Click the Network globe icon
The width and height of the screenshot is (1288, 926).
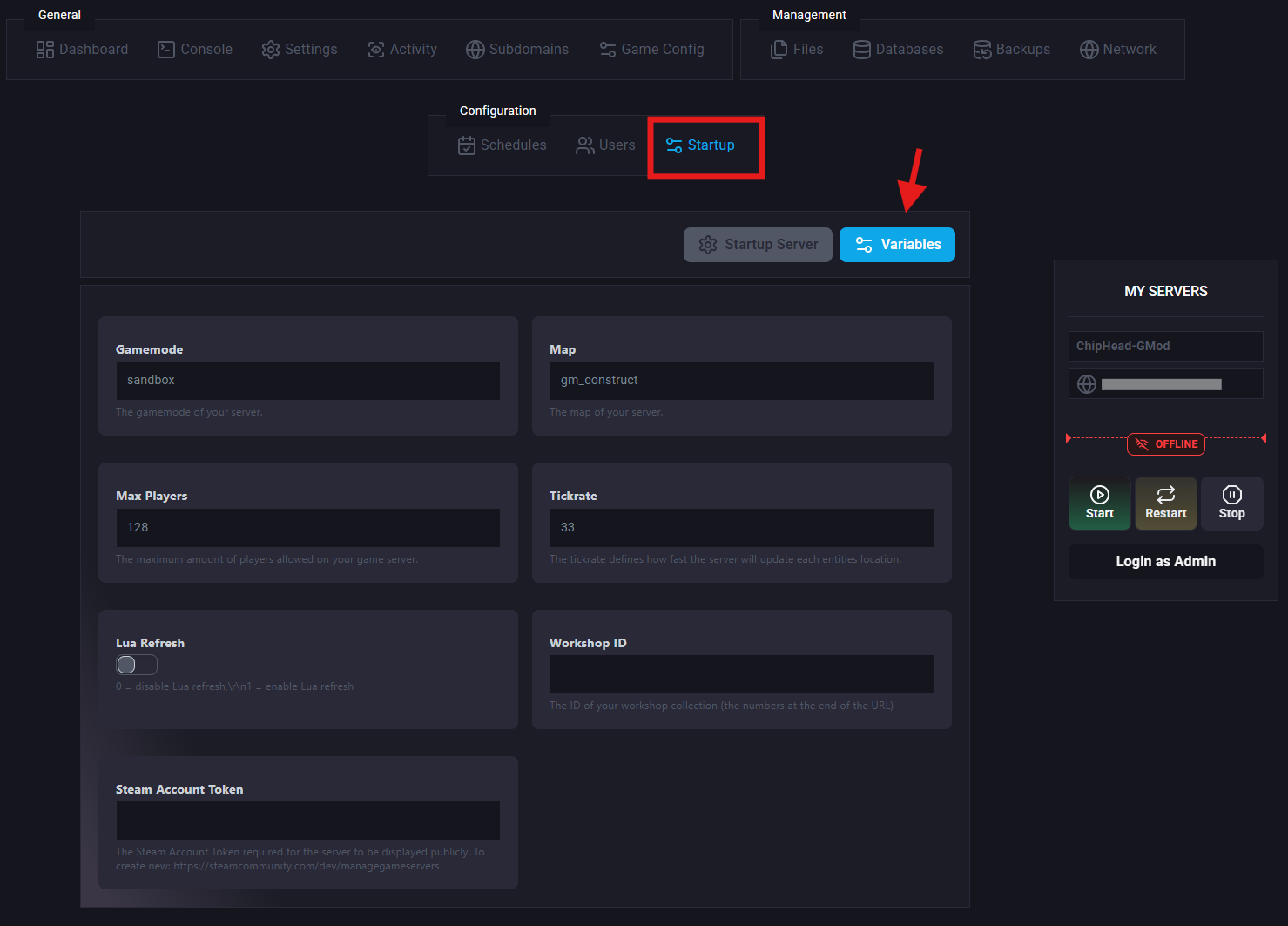coord(1089,50)
